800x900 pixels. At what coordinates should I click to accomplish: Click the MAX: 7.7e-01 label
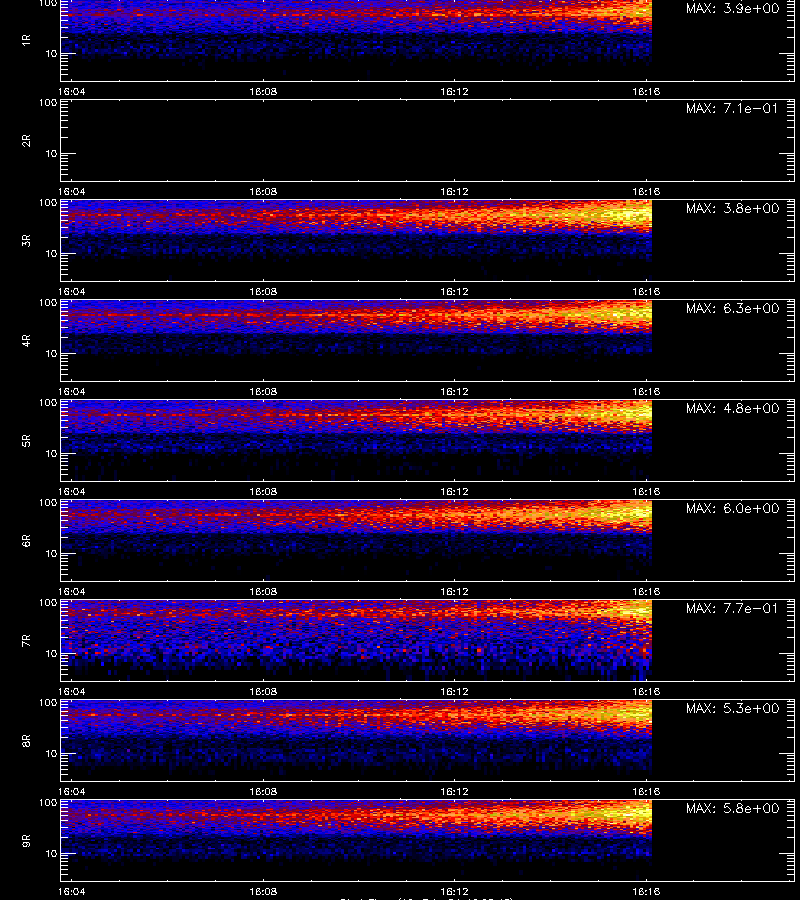click(x=732, y=608)
